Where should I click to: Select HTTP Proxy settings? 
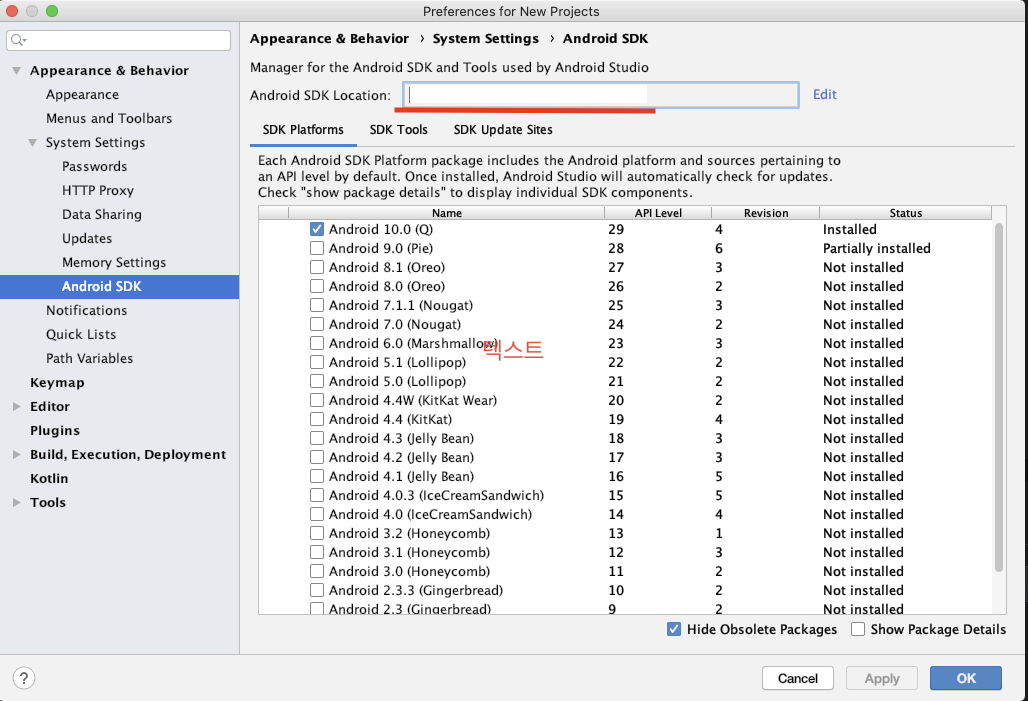98,190
